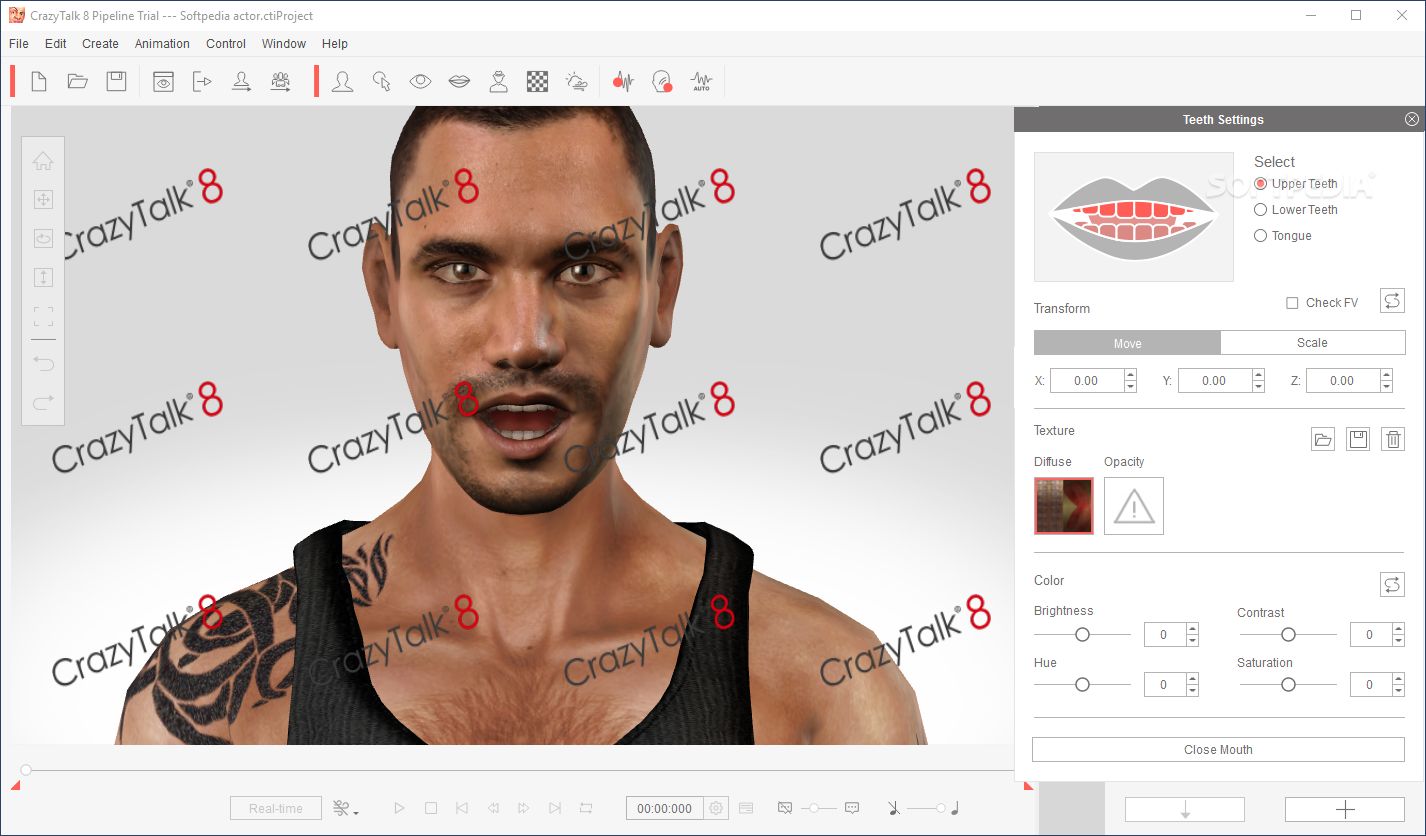Viewport: 1426px width, 836px height.
Task: Click the single actor import icon
Action: (x=241, y=82)
